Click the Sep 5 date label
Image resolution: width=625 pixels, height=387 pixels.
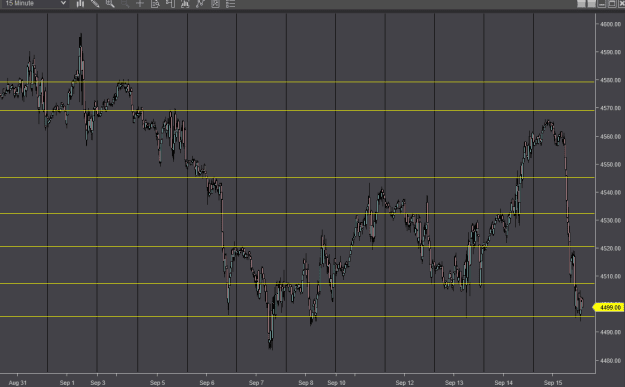tap(157, 383)
